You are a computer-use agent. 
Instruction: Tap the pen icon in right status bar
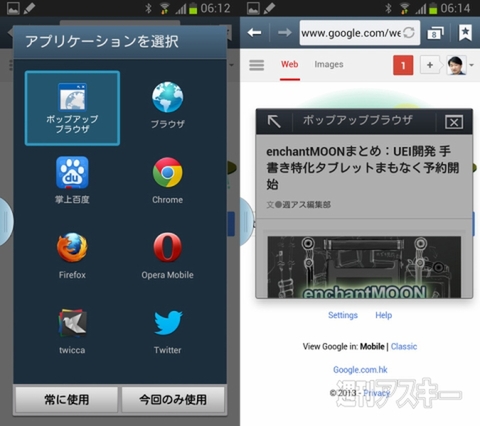pyautogui.click(x=269, y=8)
